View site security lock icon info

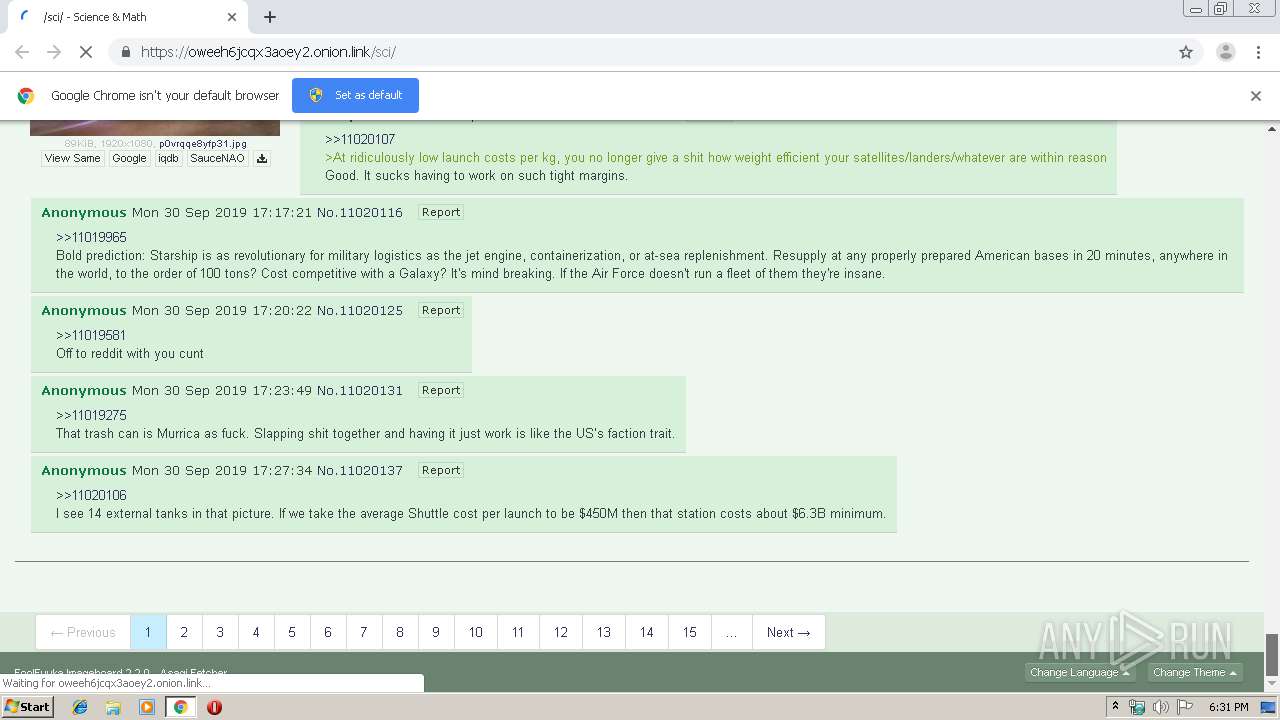click(125, 52)
